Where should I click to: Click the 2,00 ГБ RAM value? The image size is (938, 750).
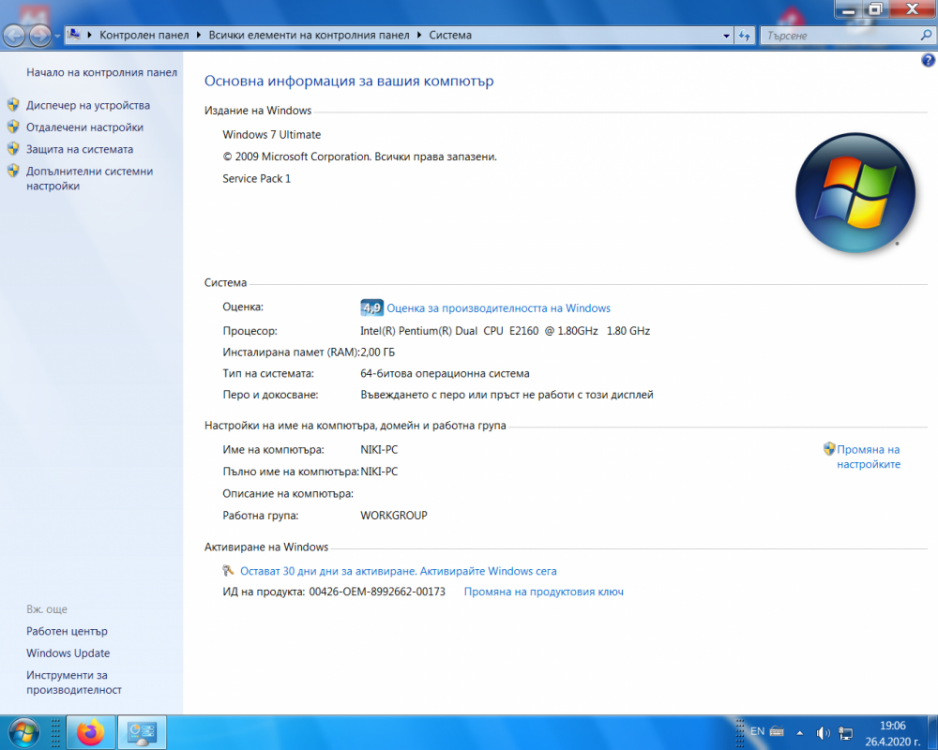click(377, 352)
